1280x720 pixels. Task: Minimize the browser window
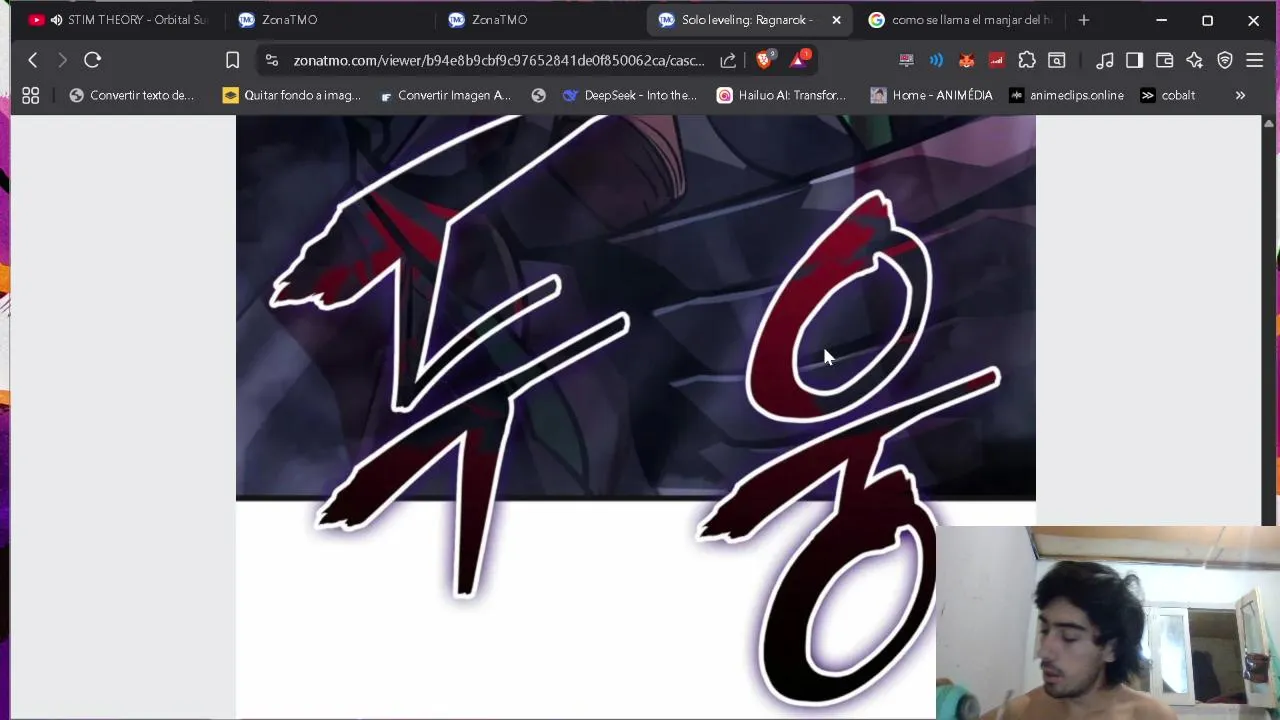pyautogui.click(x=1161, y=20)
